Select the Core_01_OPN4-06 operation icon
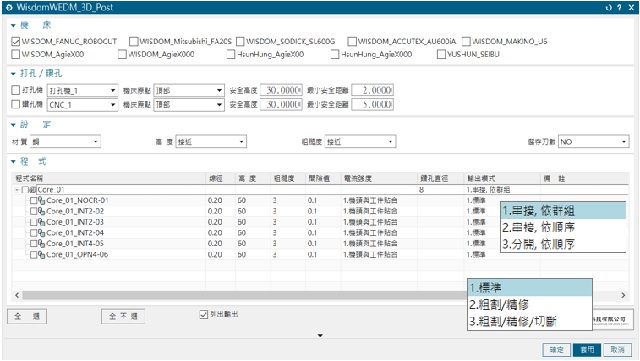 coord(41,254)
